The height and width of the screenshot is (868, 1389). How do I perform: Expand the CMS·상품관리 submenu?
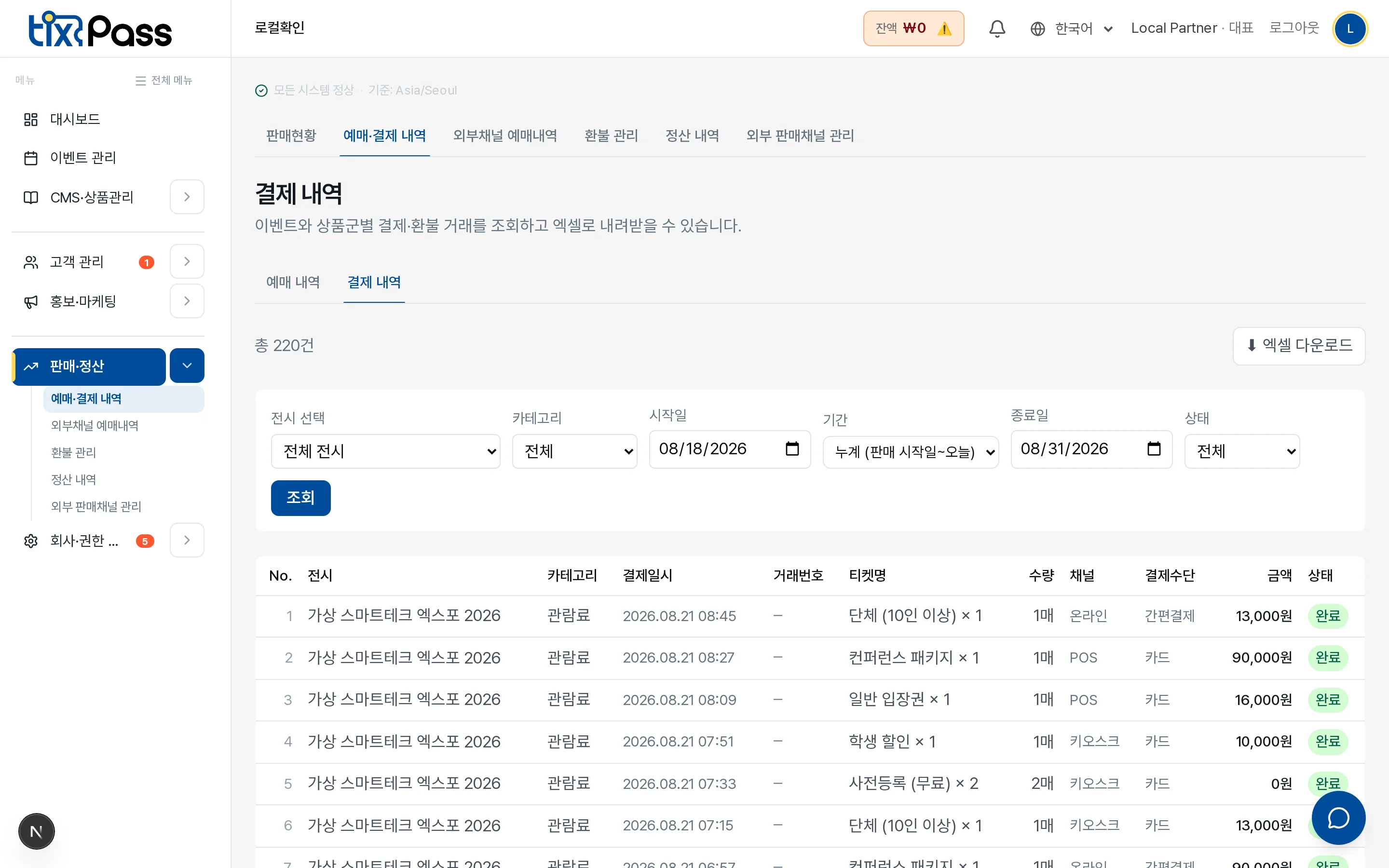pyautogui.click(x=187, y=197)
